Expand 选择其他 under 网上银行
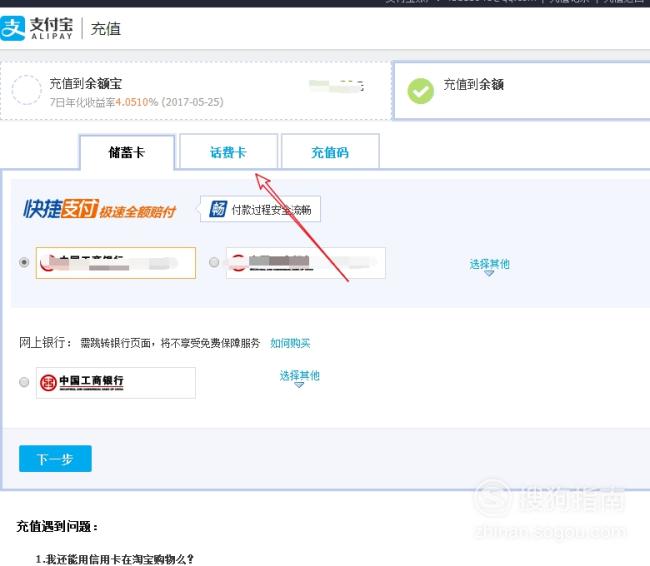650x566 pixels. (x=299, y=377)
